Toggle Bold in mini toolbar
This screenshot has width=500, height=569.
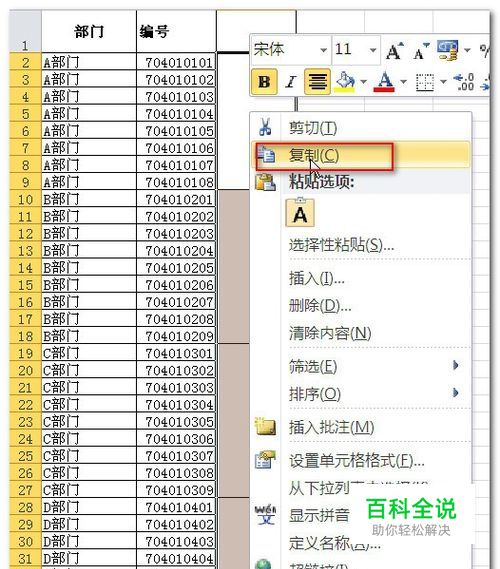point(264,82)
